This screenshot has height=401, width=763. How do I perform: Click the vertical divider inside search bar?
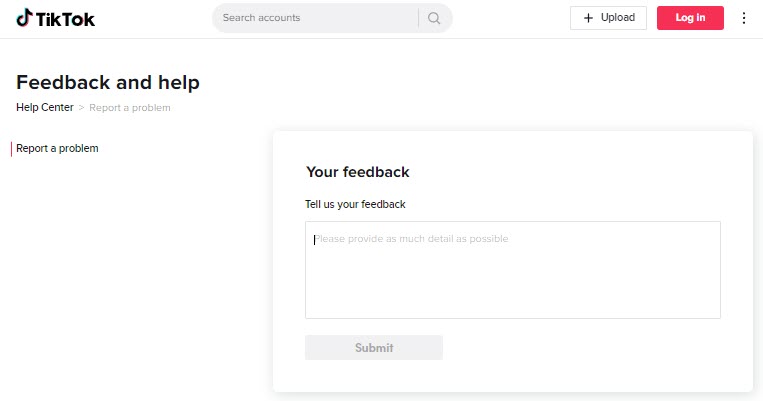[x=418, y=18]
